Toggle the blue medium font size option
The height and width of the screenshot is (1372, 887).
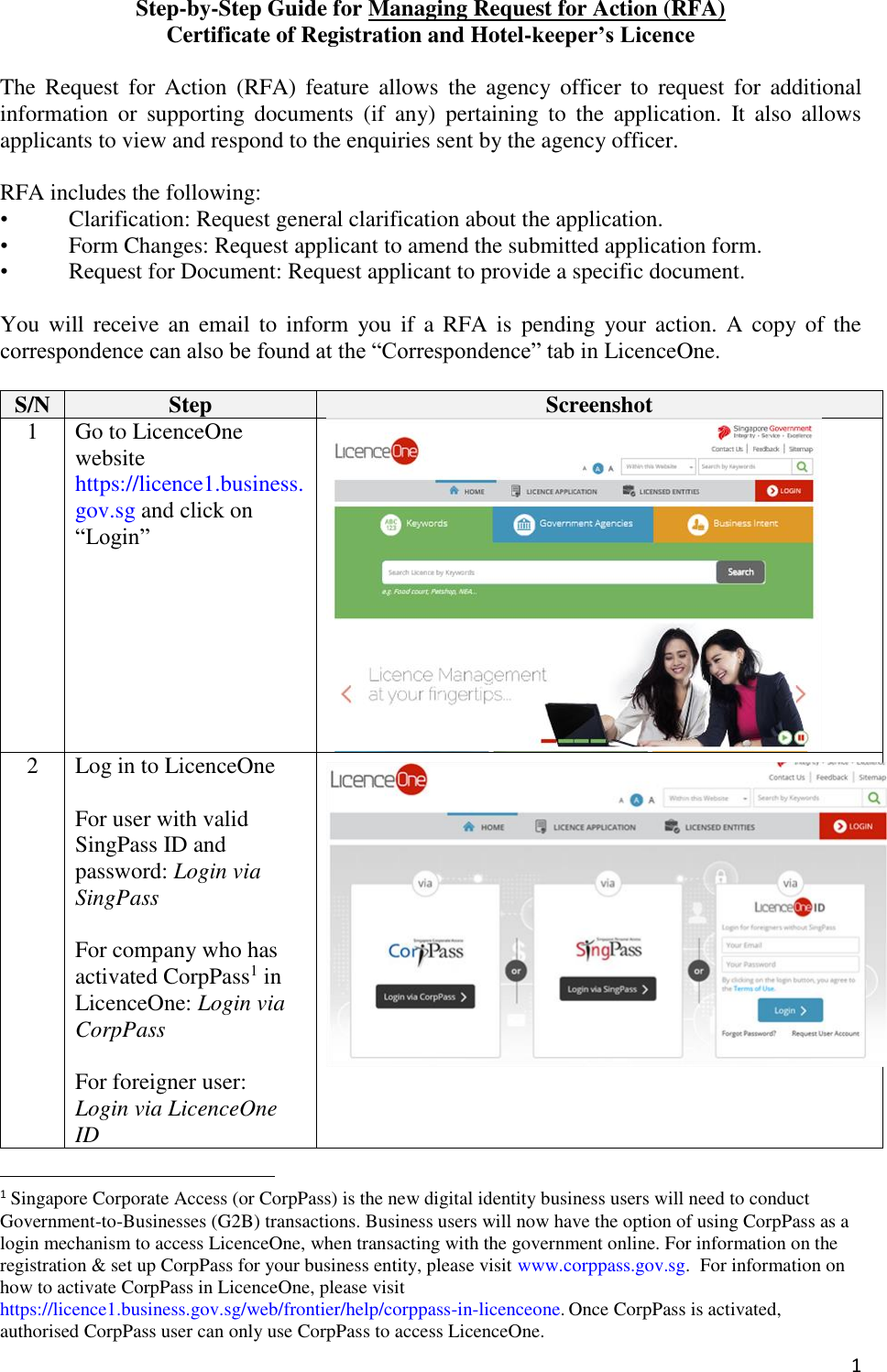tap(597, 467)
